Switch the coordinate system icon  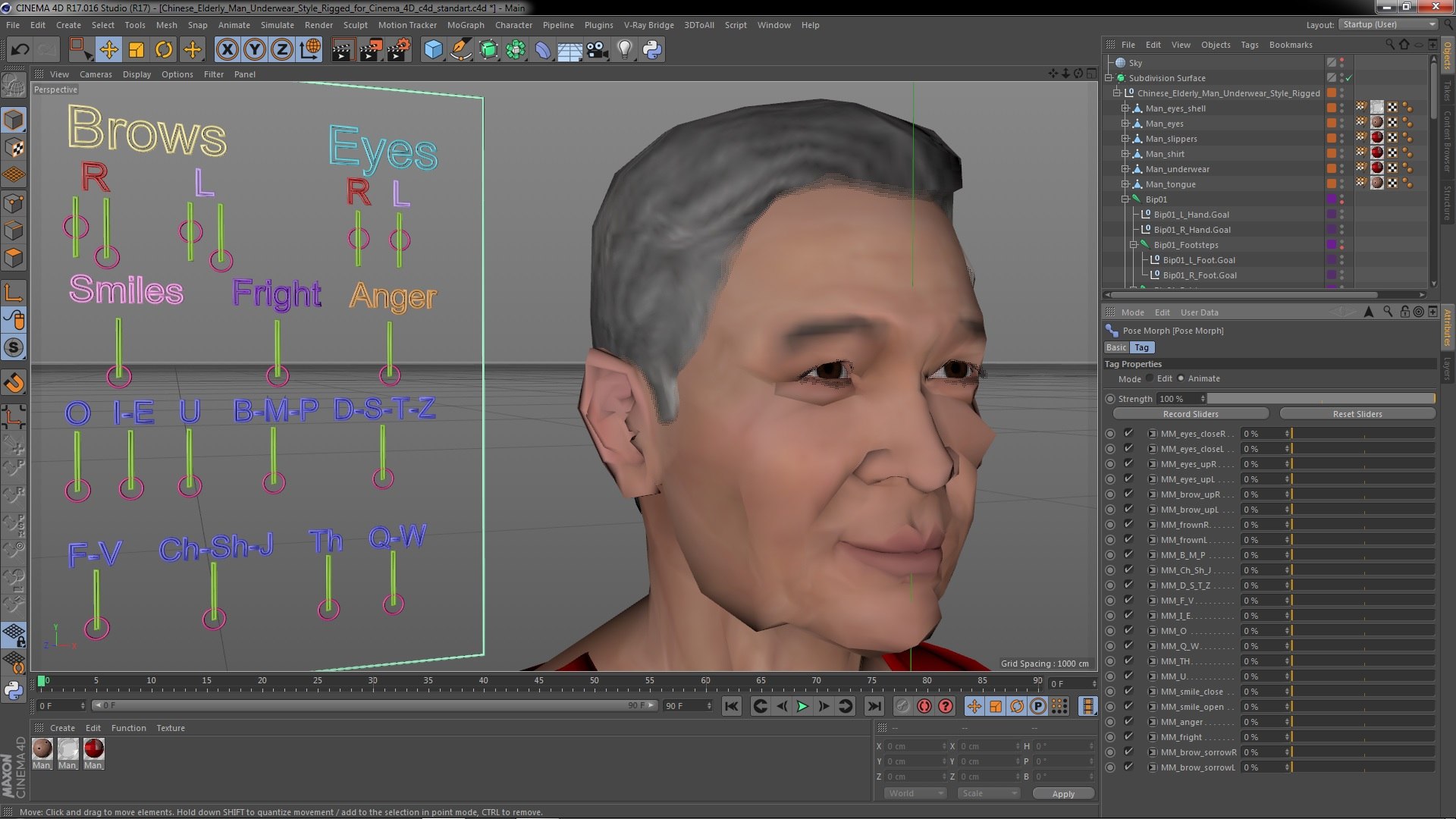(309, 50)
